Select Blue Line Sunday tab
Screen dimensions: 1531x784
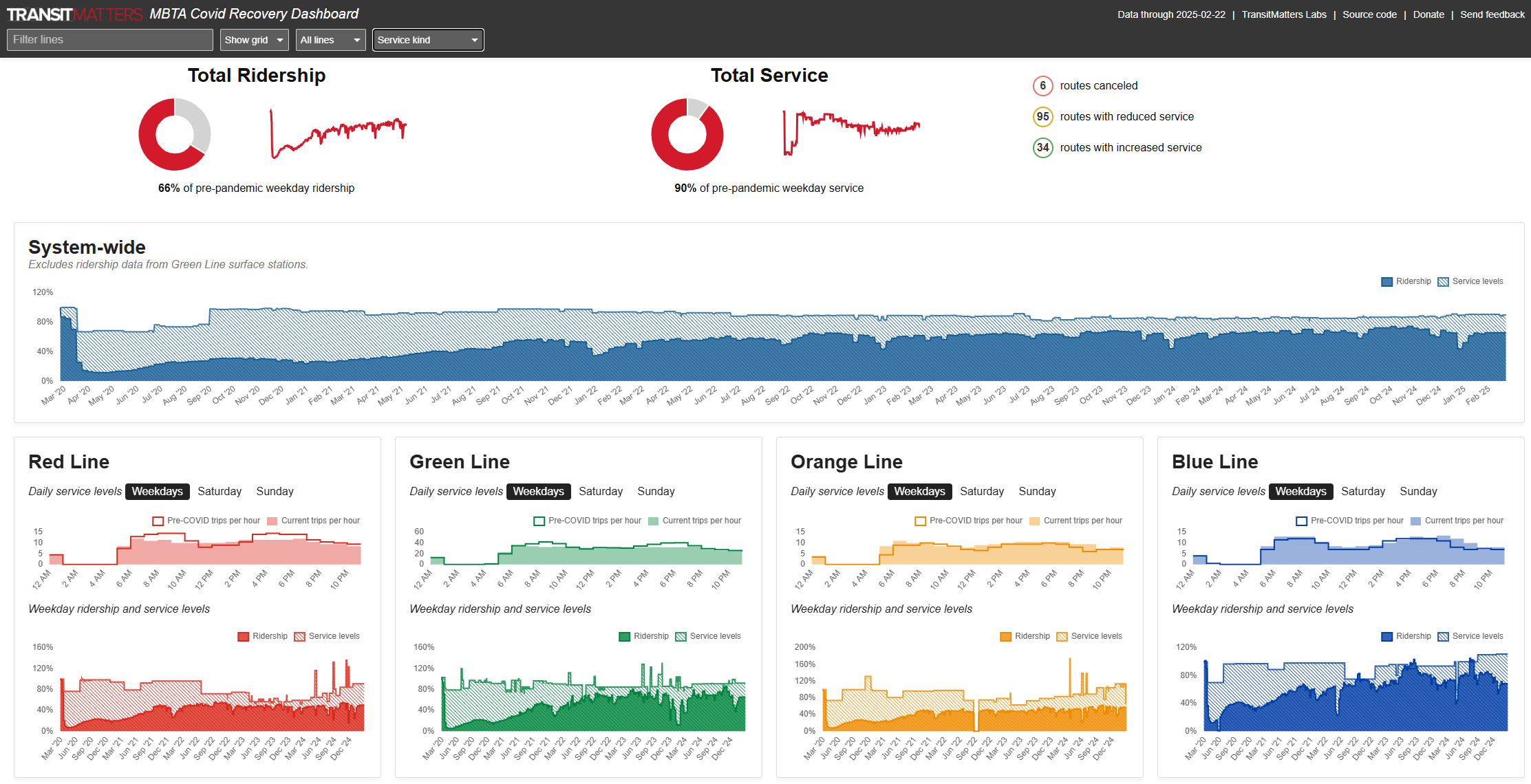tap(1418, 492)
